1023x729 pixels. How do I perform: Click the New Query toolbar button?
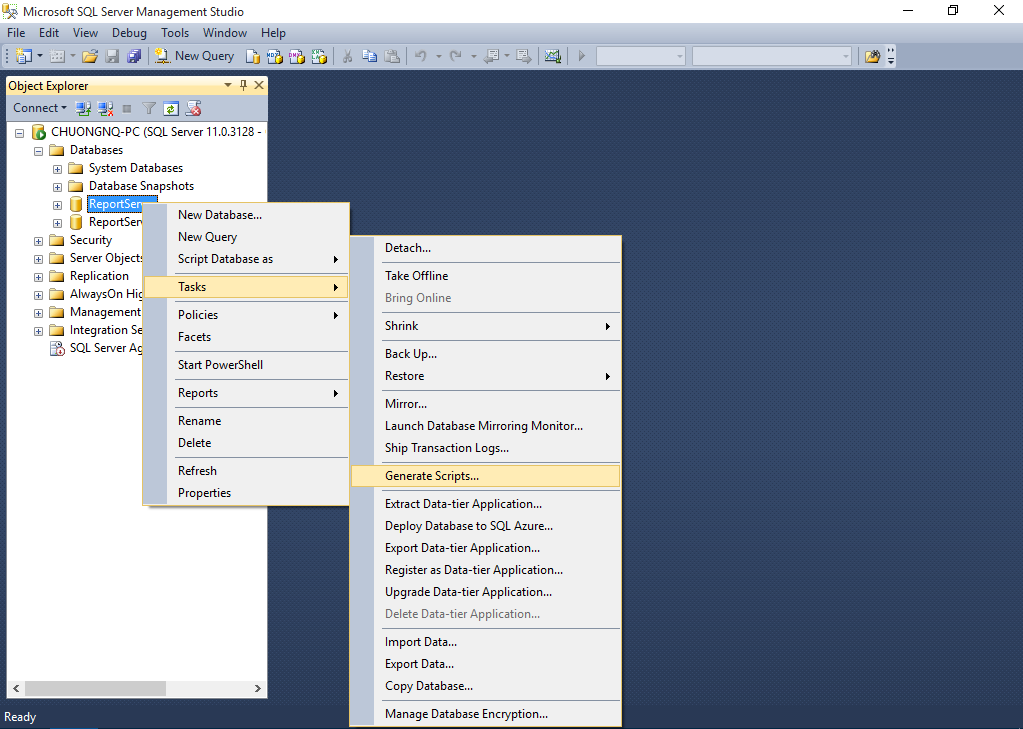[194, 56]
